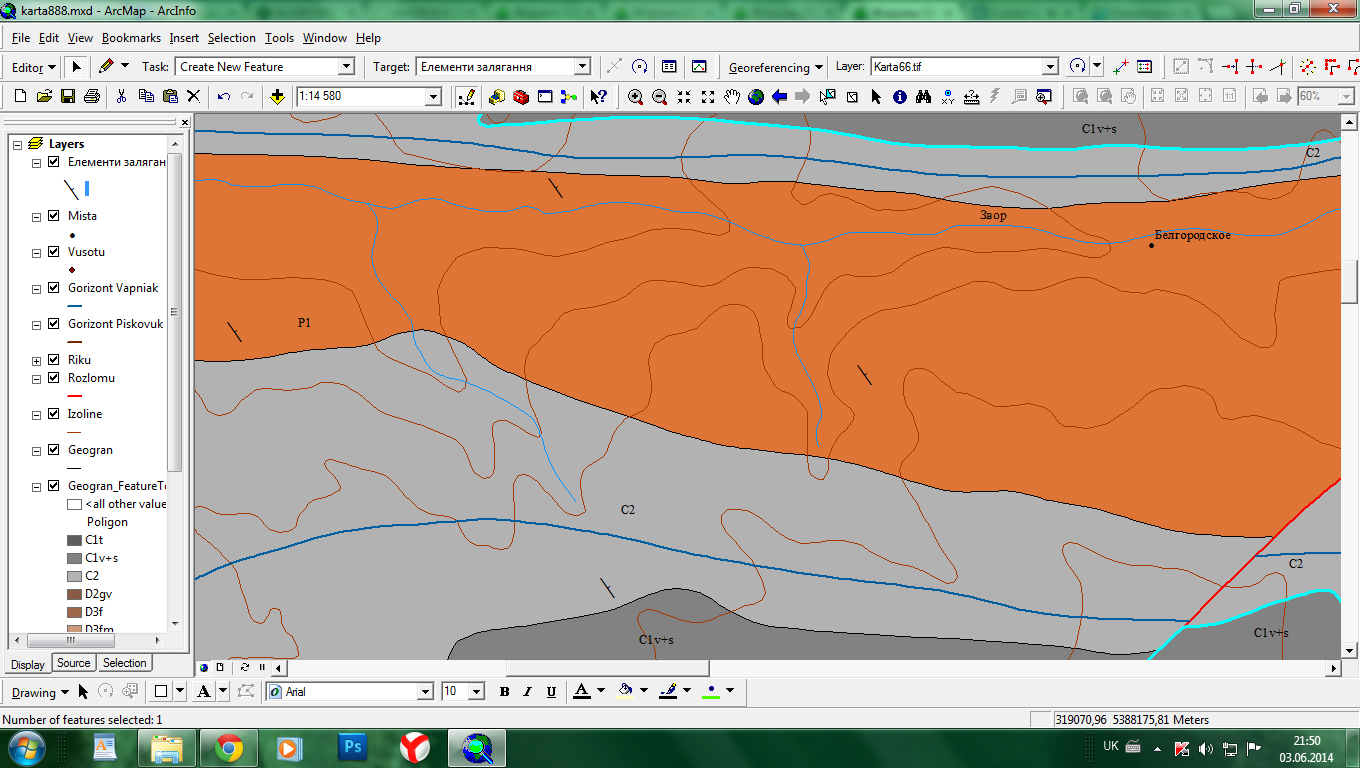This screenshot has height=768, width=1360.
Task: Click the Zoom In magnifier tool
Action: click(x=635, y=97)
